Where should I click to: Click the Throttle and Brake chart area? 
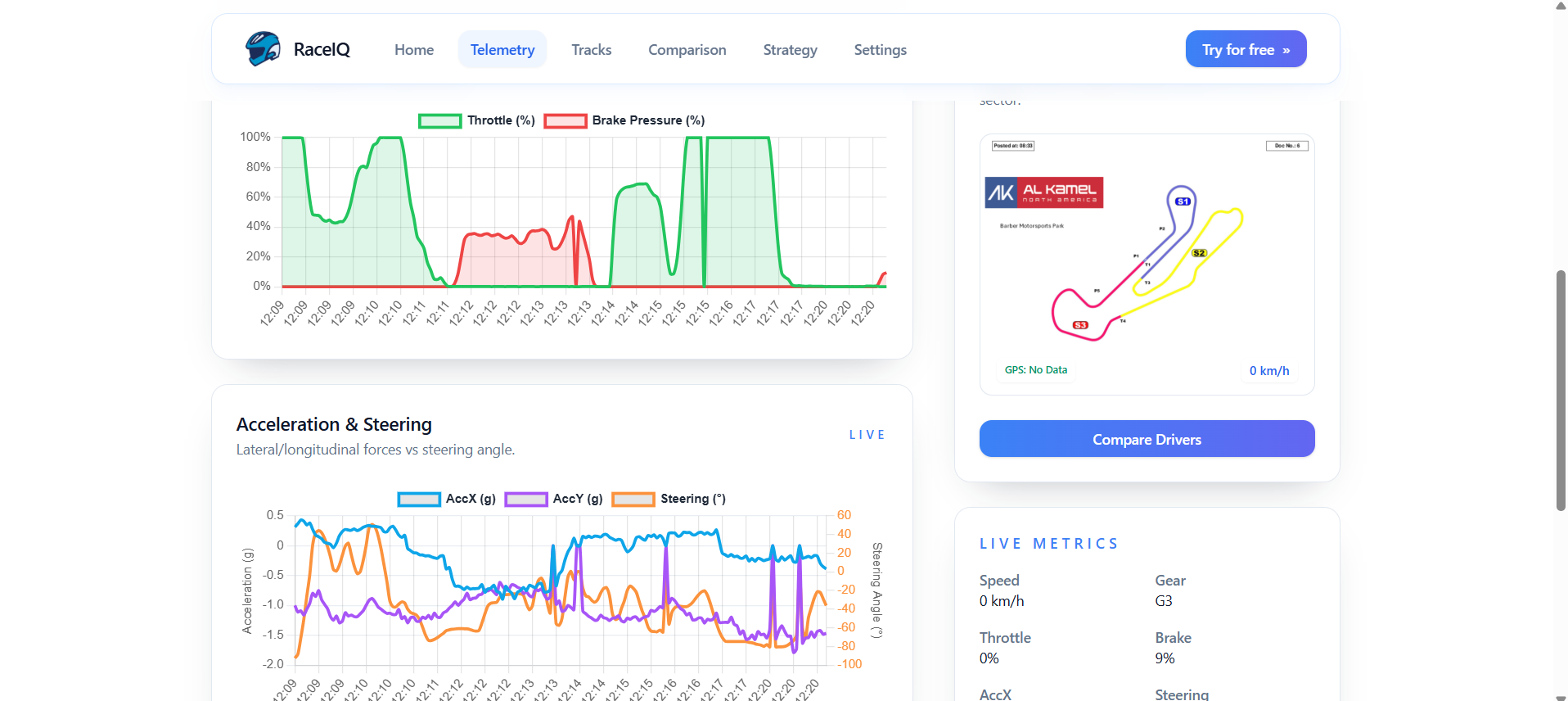tap(583, 211)
